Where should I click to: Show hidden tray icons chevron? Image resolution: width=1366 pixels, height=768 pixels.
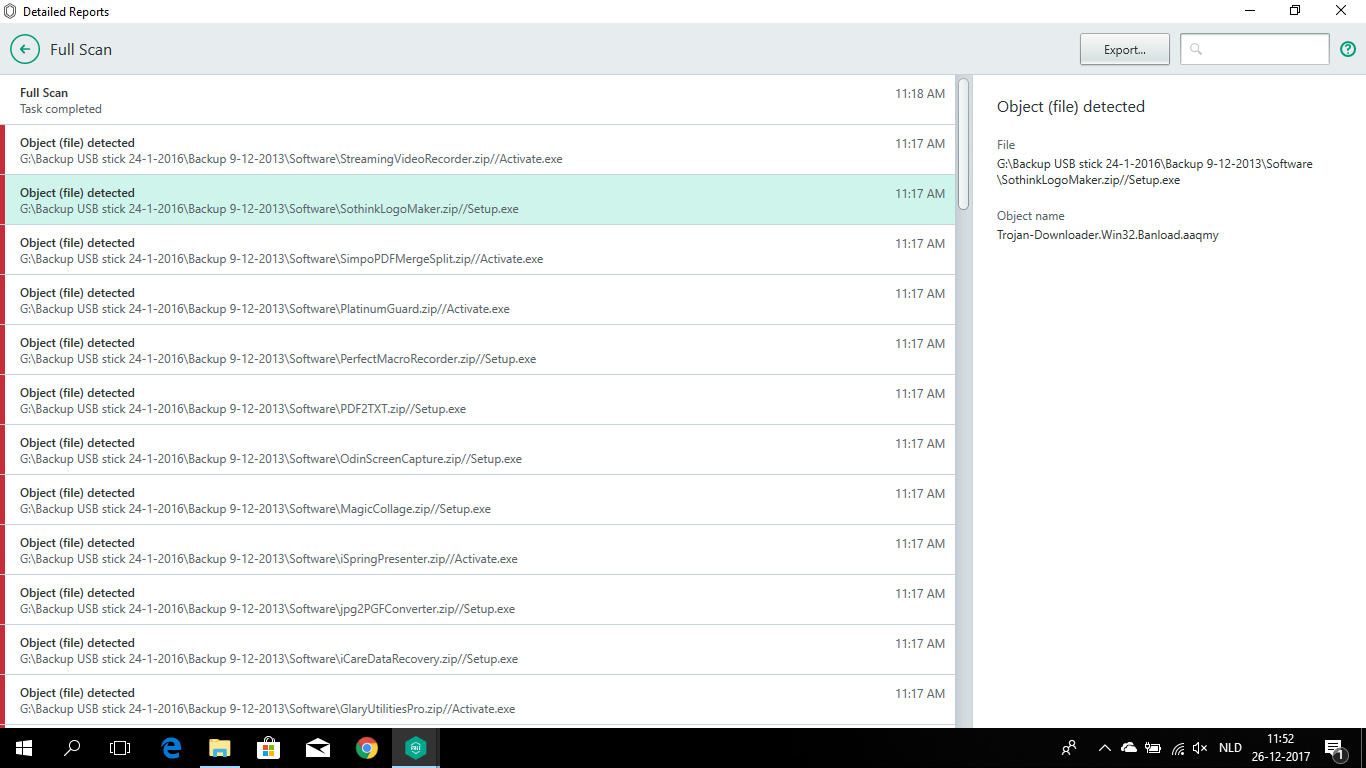coord(1104,747)
